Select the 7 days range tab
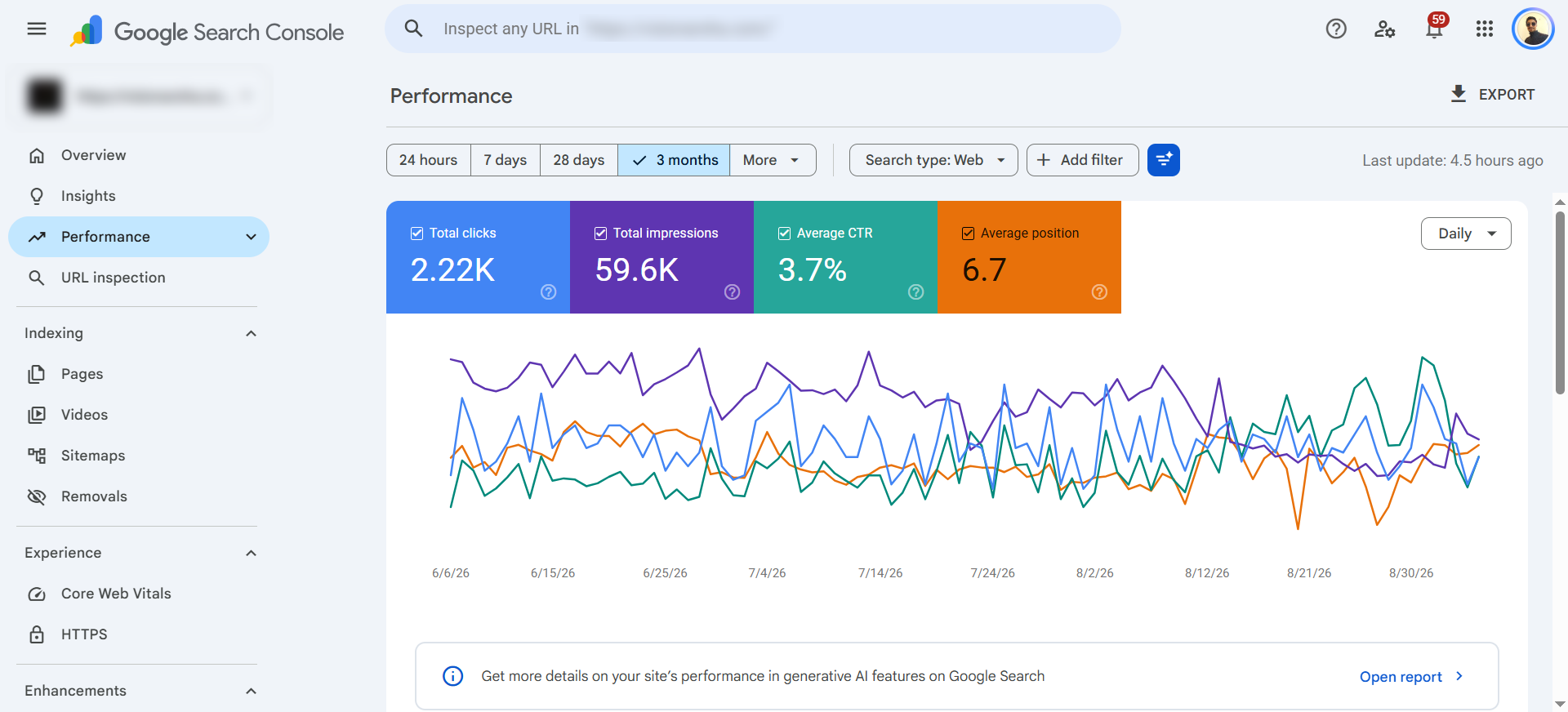1568x712 pixels. [506, 160]
